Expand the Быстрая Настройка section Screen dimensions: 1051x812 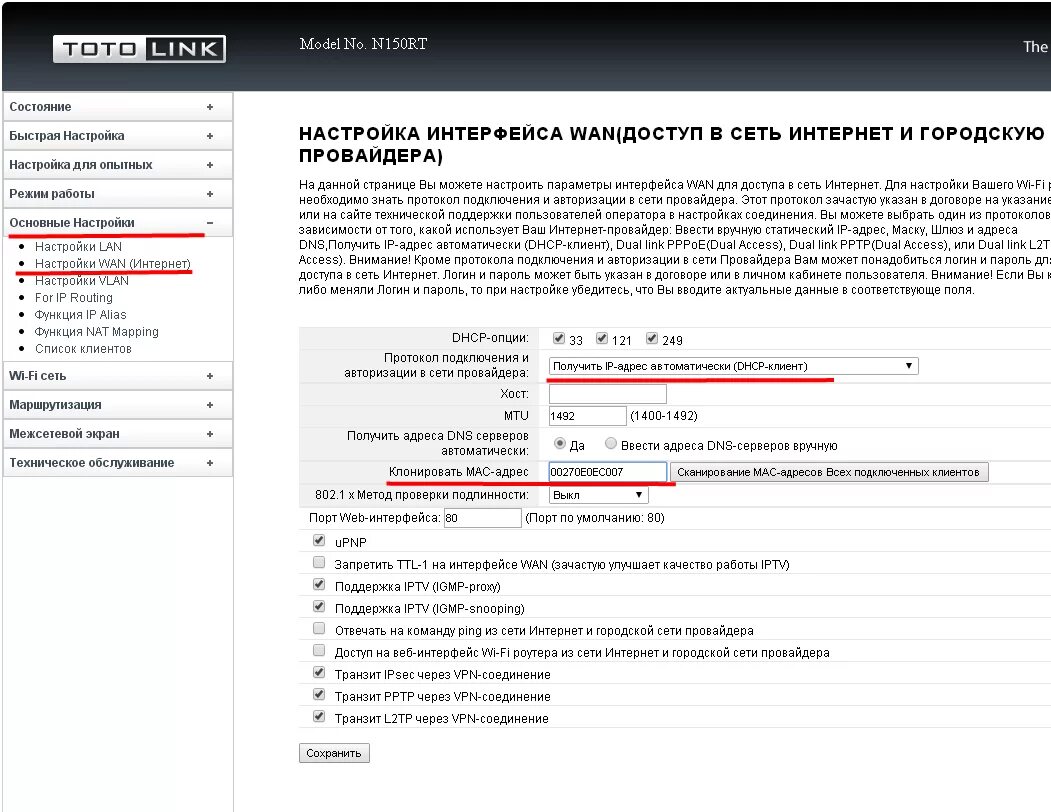118,135
